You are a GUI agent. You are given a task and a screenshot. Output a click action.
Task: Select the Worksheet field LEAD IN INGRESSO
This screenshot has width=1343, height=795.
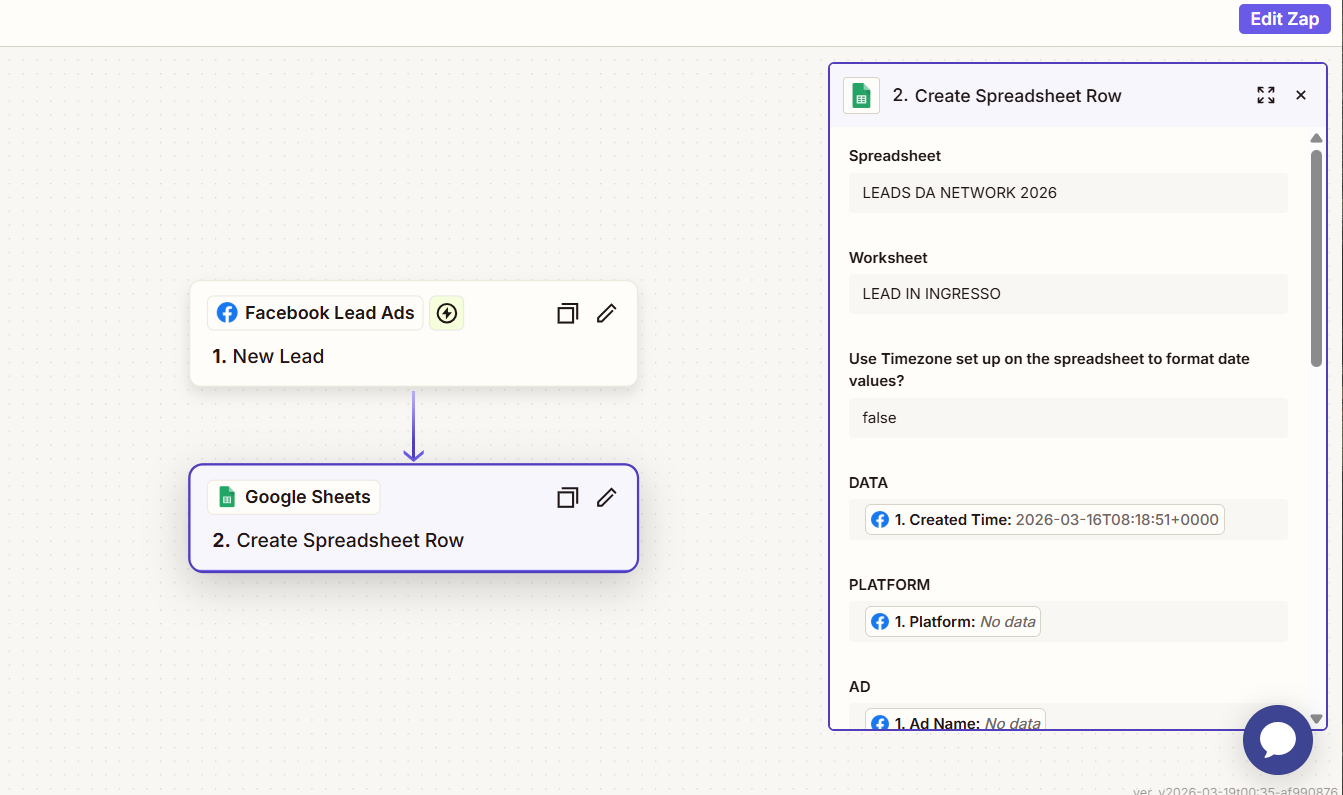(1068, 294)
